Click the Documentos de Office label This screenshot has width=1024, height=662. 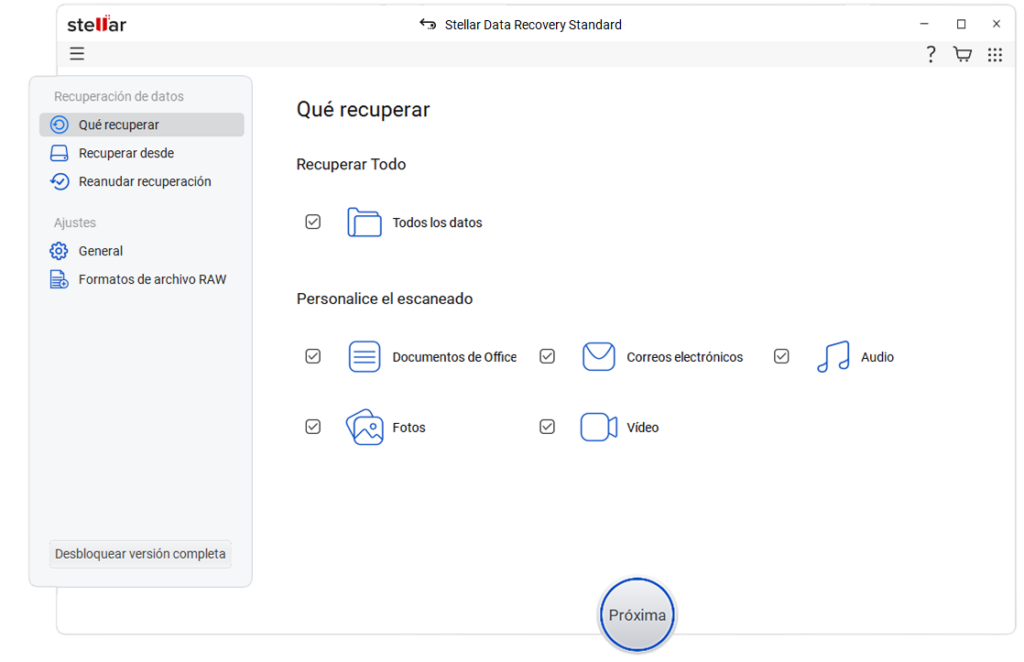pos(455,357)
